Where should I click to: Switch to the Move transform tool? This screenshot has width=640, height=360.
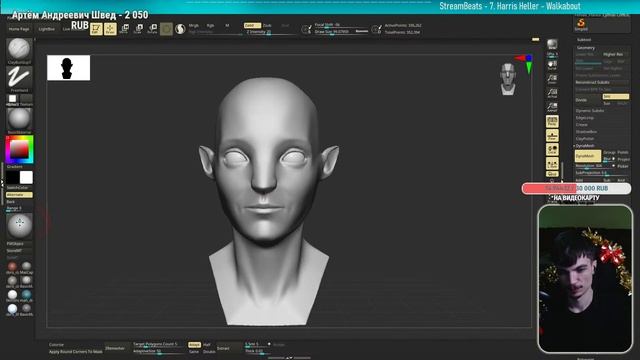coord(124,29)
